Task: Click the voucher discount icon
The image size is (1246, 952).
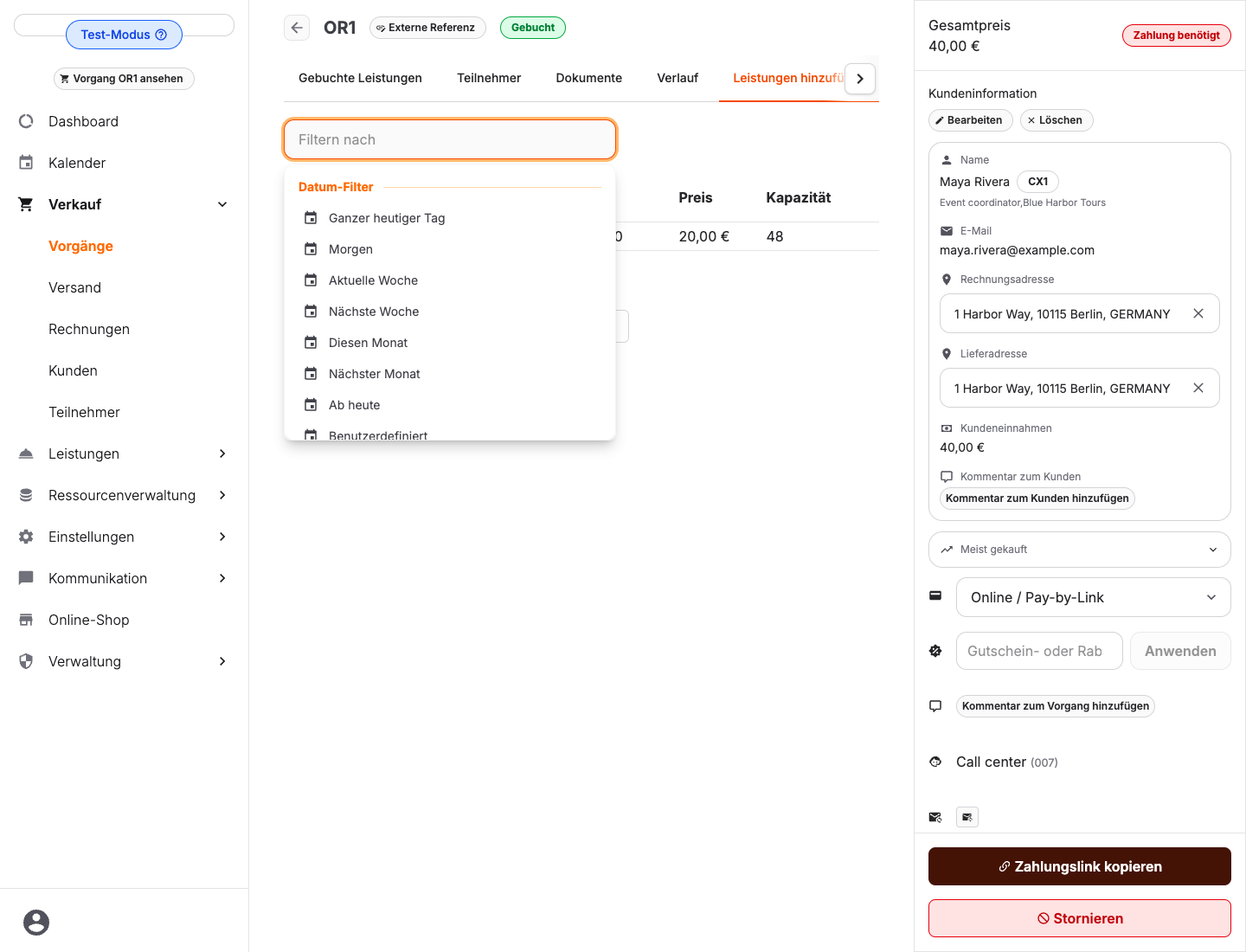Action: pos(935,651)
